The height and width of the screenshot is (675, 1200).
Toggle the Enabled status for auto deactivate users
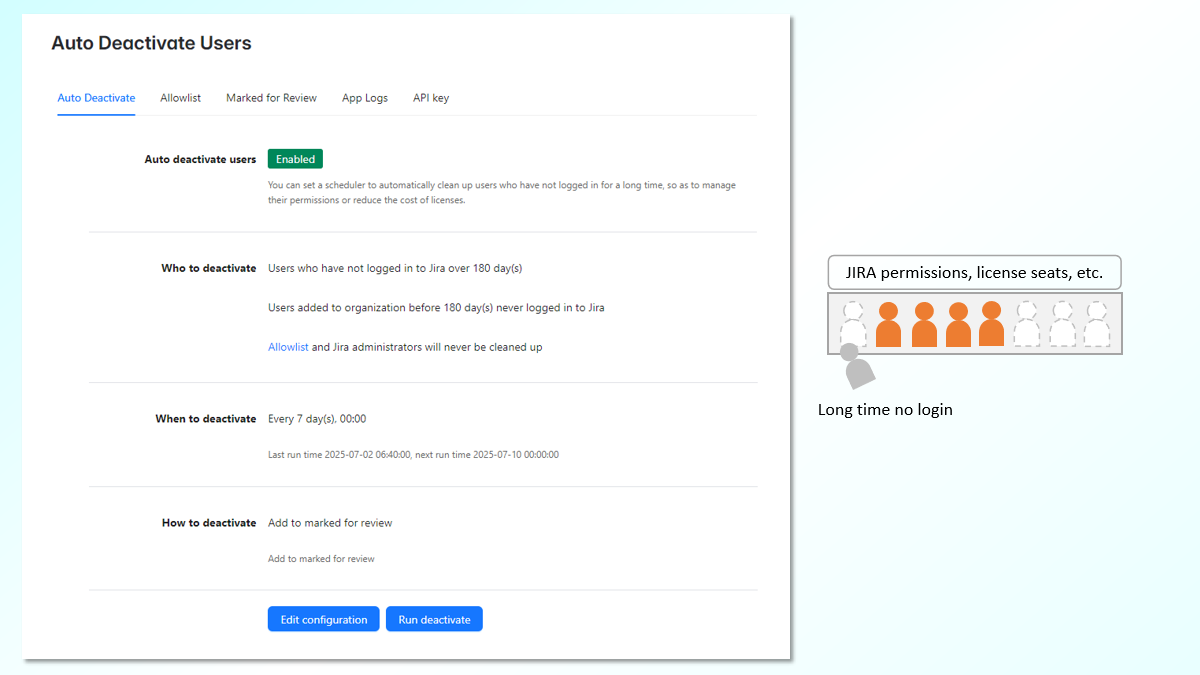tap(295, 158)
